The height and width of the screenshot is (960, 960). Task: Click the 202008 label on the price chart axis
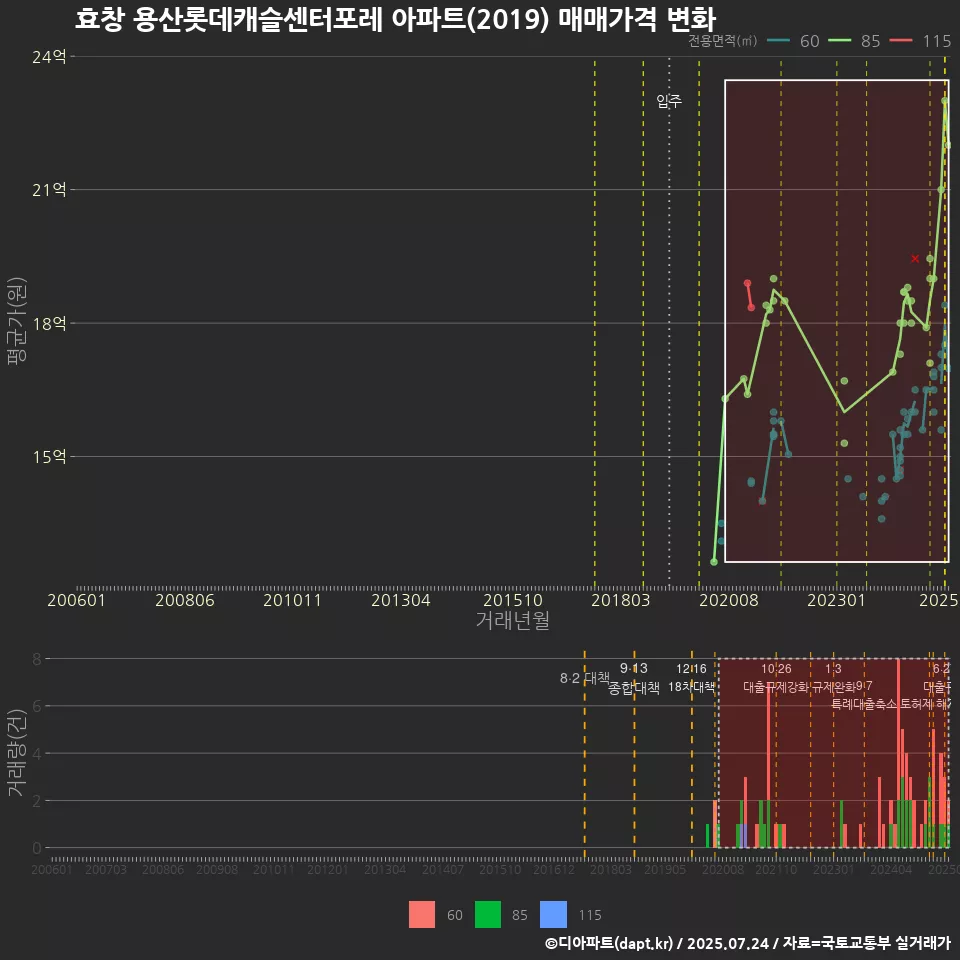coord(729,600)
